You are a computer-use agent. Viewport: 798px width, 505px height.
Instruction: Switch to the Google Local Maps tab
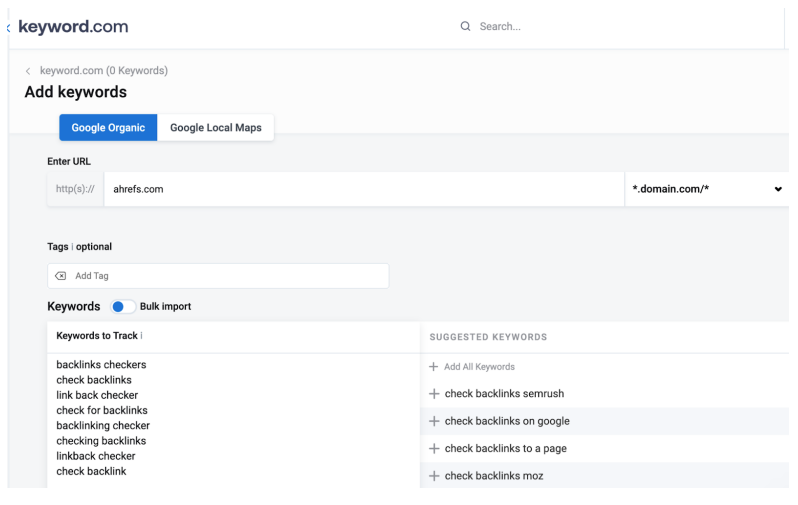click(216, 127)
